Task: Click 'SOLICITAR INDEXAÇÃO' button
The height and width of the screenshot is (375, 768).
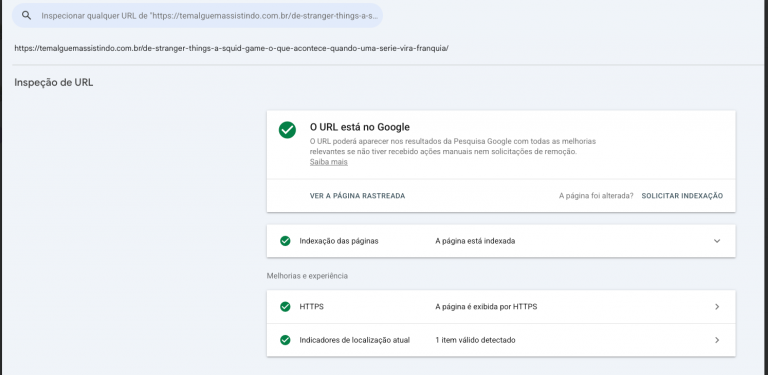Action: click(x=682, y=196)
